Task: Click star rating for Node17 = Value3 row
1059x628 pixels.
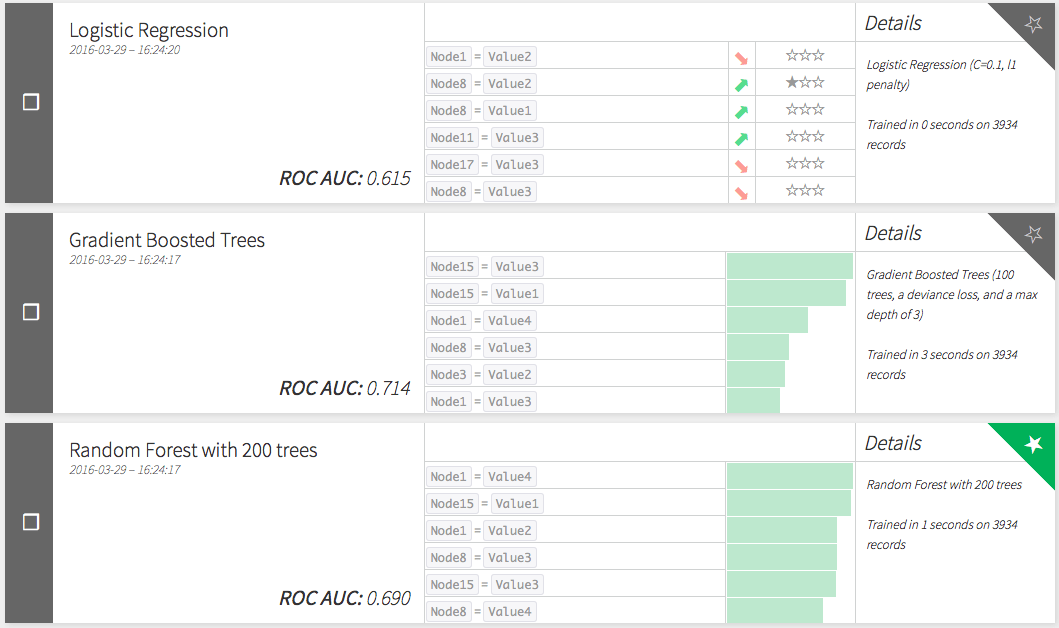Action: coord(805,163)
